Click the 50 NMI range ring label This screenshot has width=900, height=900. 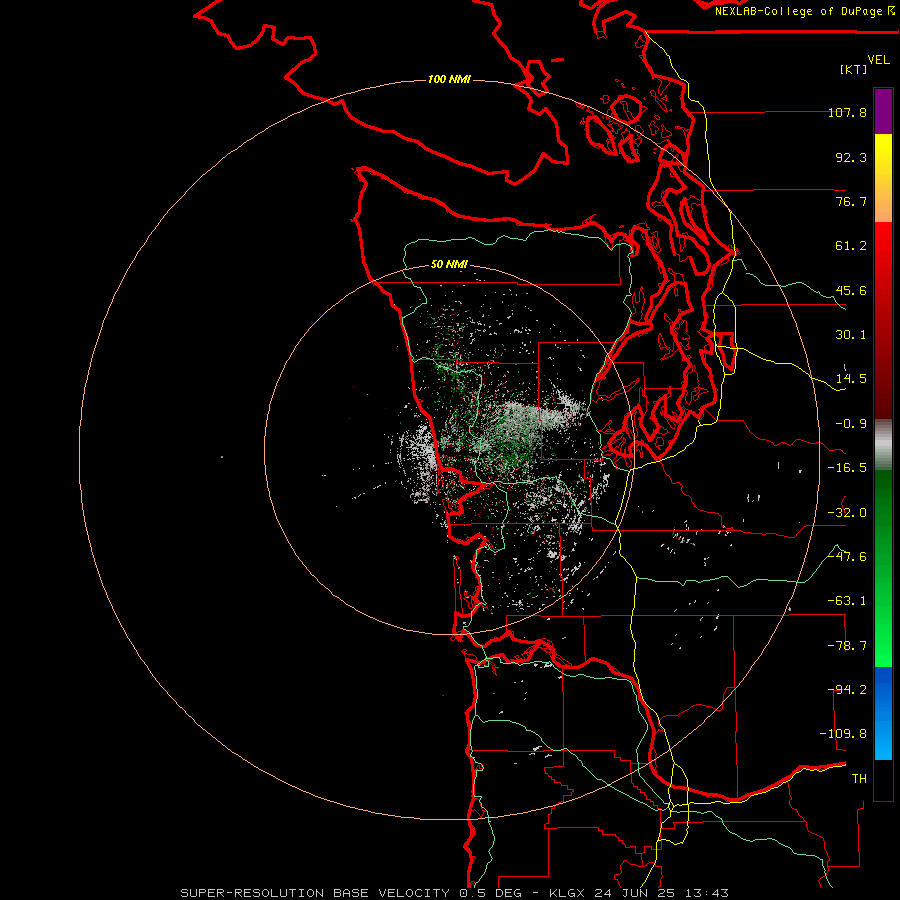tap(449, 264)
